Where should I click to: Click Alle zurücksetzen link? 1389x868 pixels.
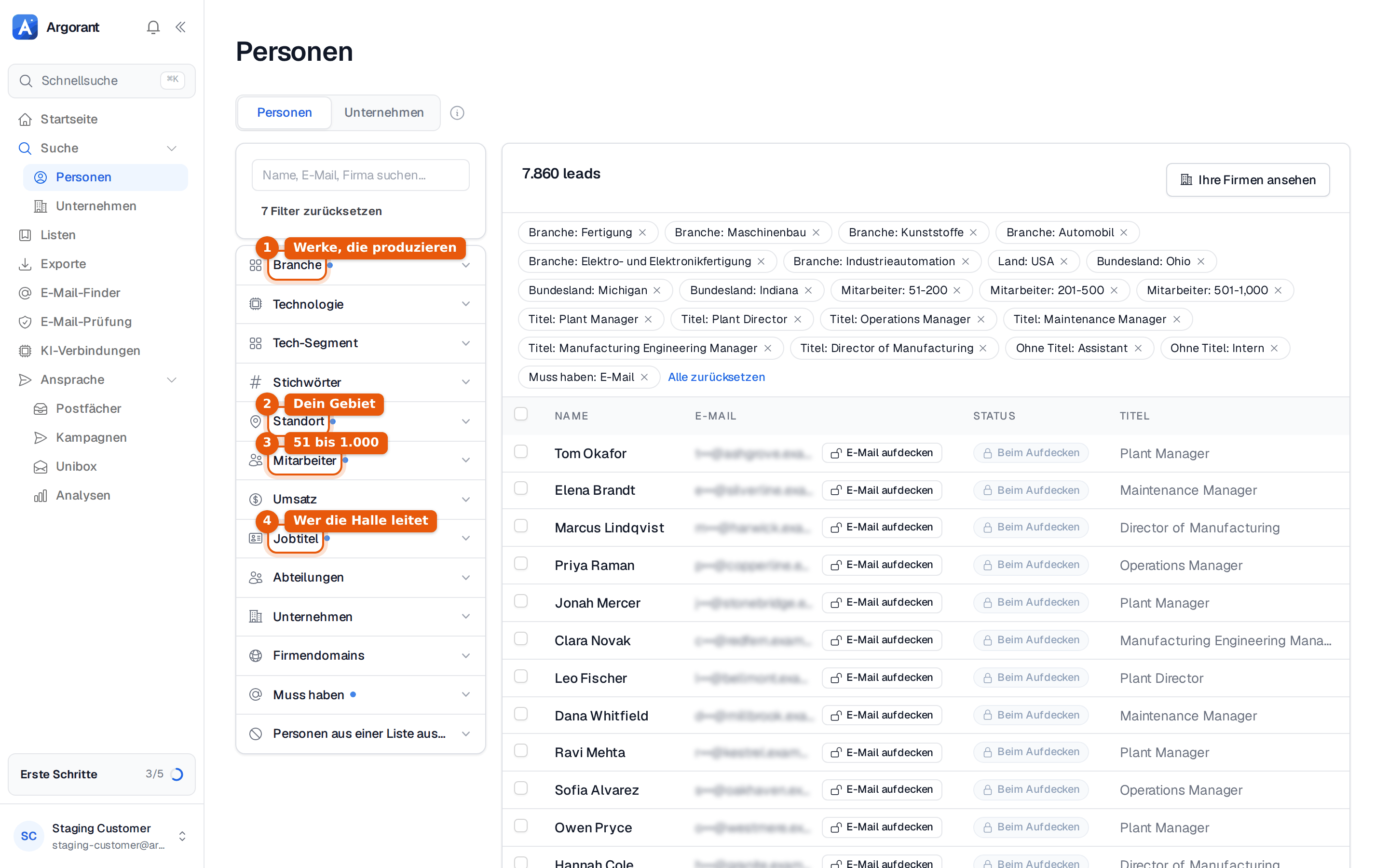tap(716, 377)
